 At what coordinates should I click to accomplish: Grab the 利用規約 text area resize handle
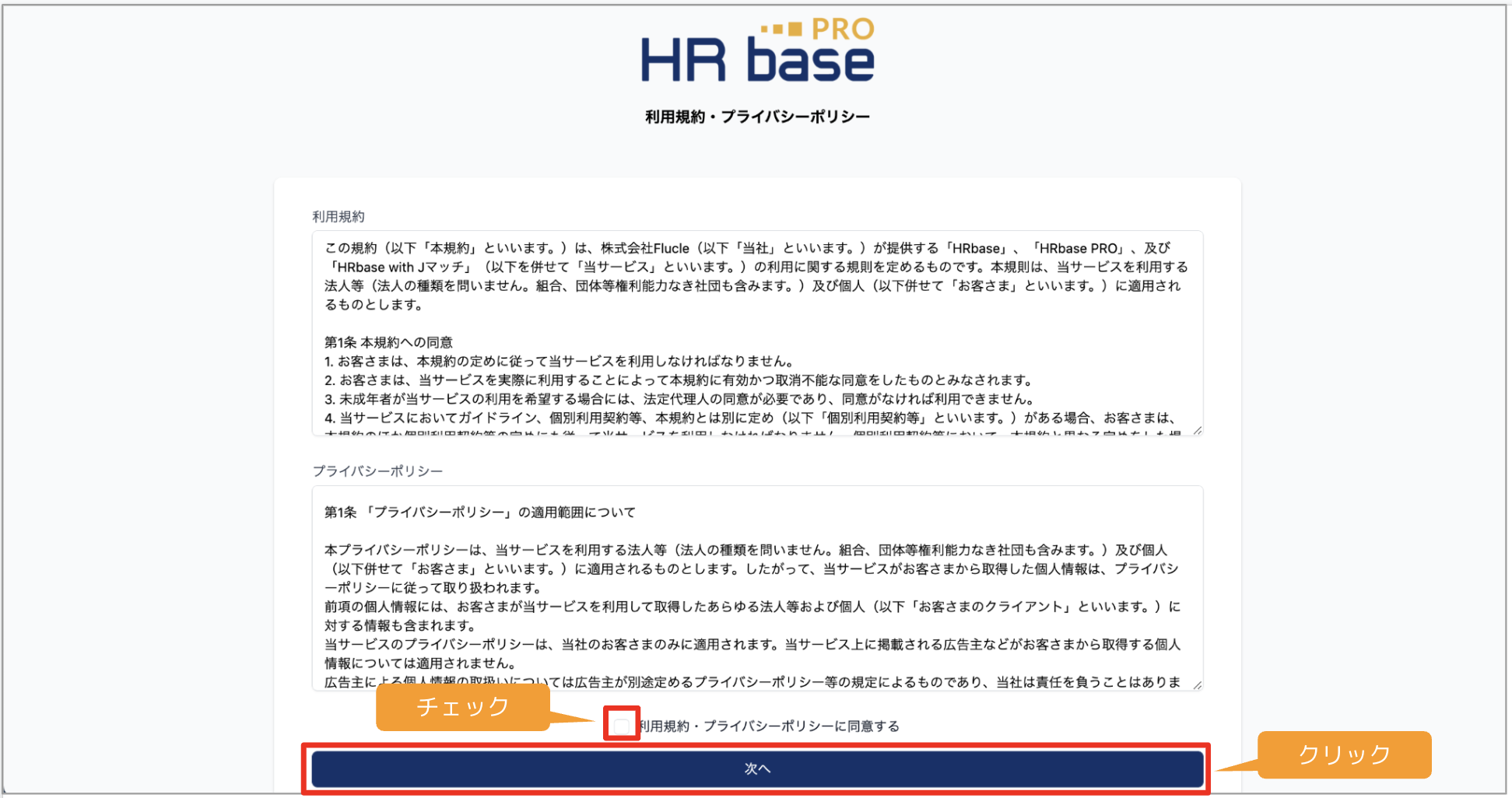tap(1197, 430)
